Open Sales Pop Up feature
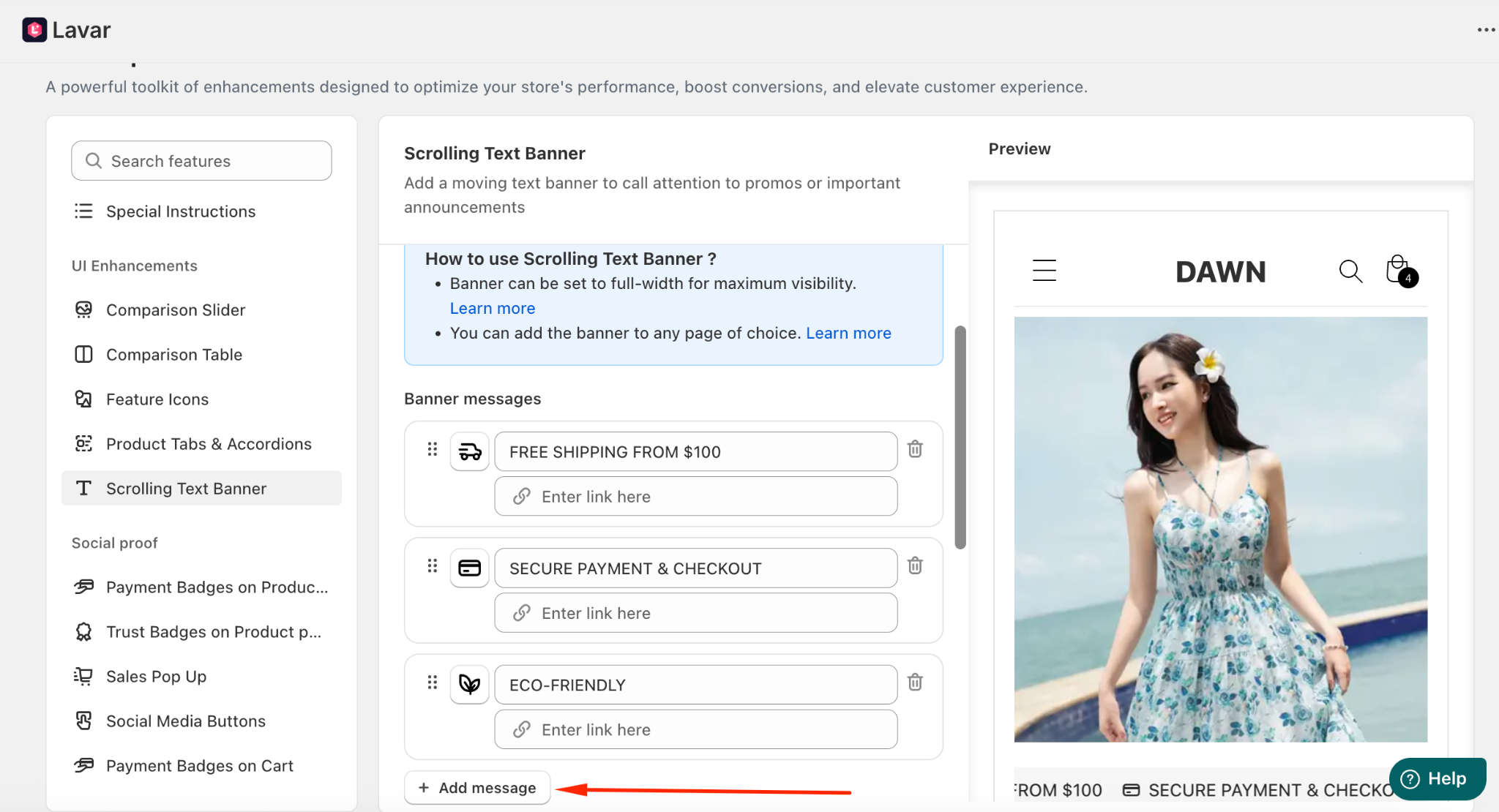The image size is (1499, 812). 156,677
